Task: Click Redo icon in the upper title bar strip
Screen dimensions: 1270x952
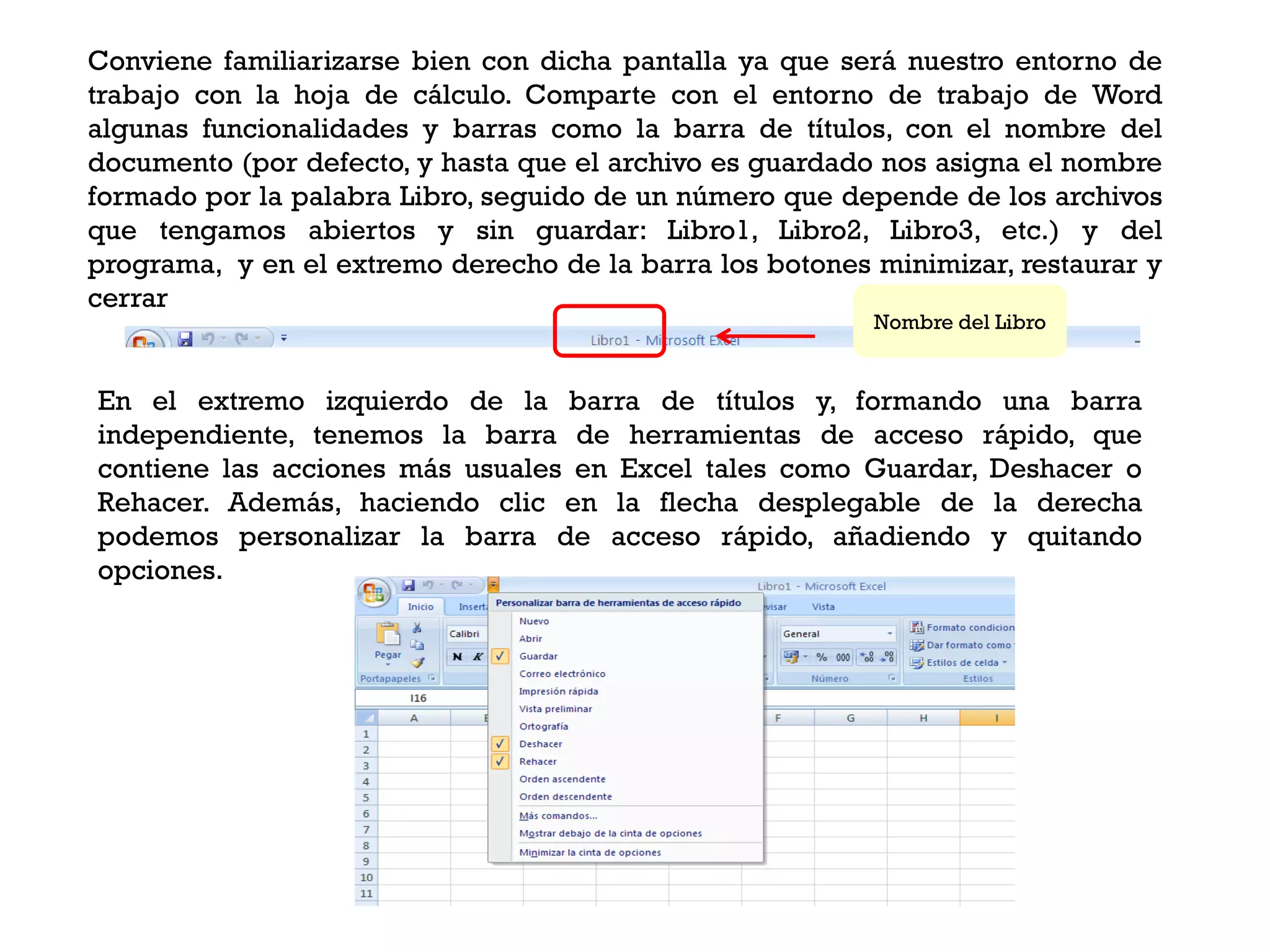Action: pos(242,338)
